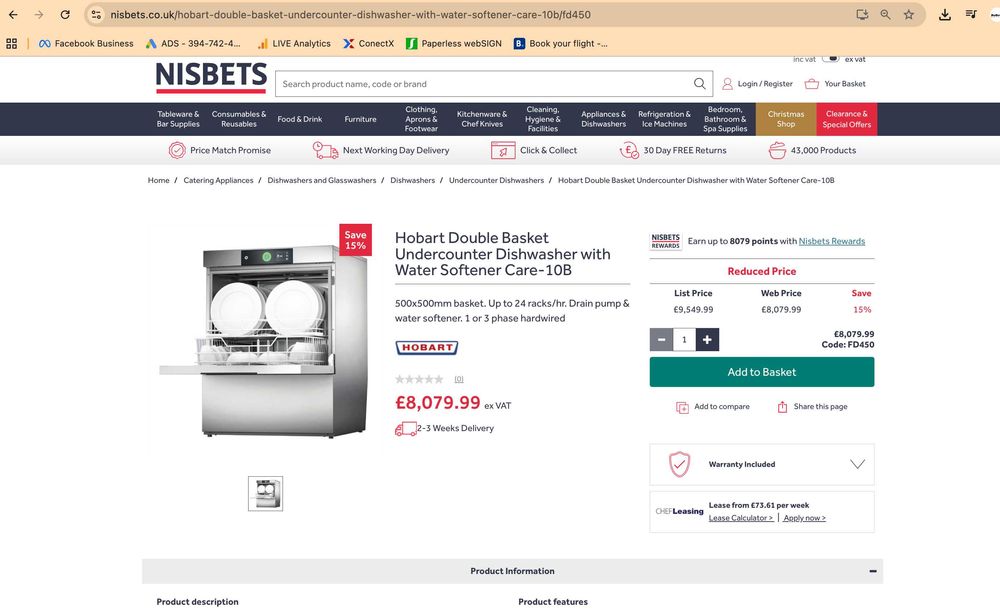Decrease quantity with the minus button
Screen dimensions: 1000x614
[661, 340]
